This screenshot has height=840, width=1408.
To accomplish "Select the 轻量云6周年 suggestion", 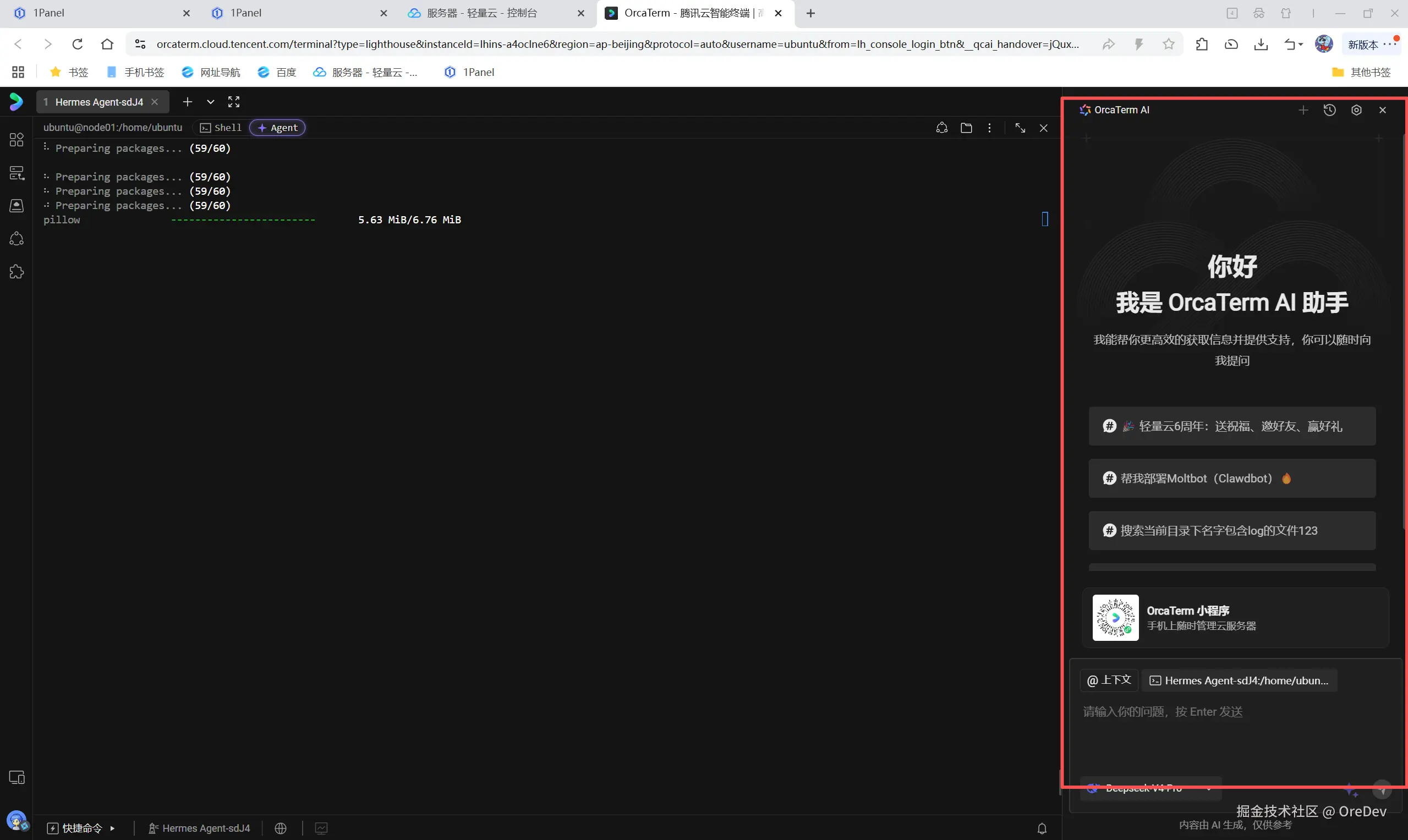I will tap(1232, 426).
